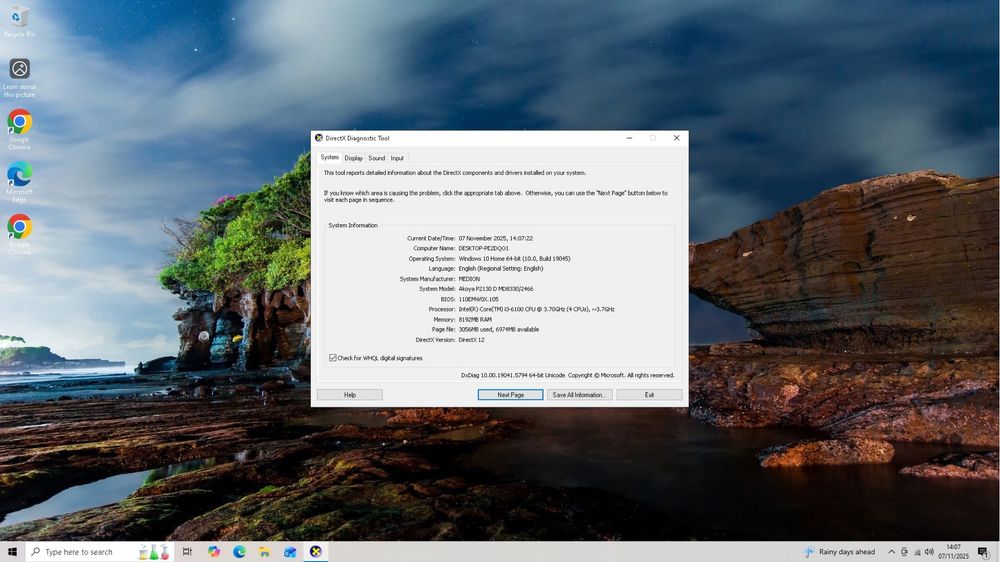
Task: Open Task View from the taskbar
Action: pyautogui.click(x=187, y=552)
